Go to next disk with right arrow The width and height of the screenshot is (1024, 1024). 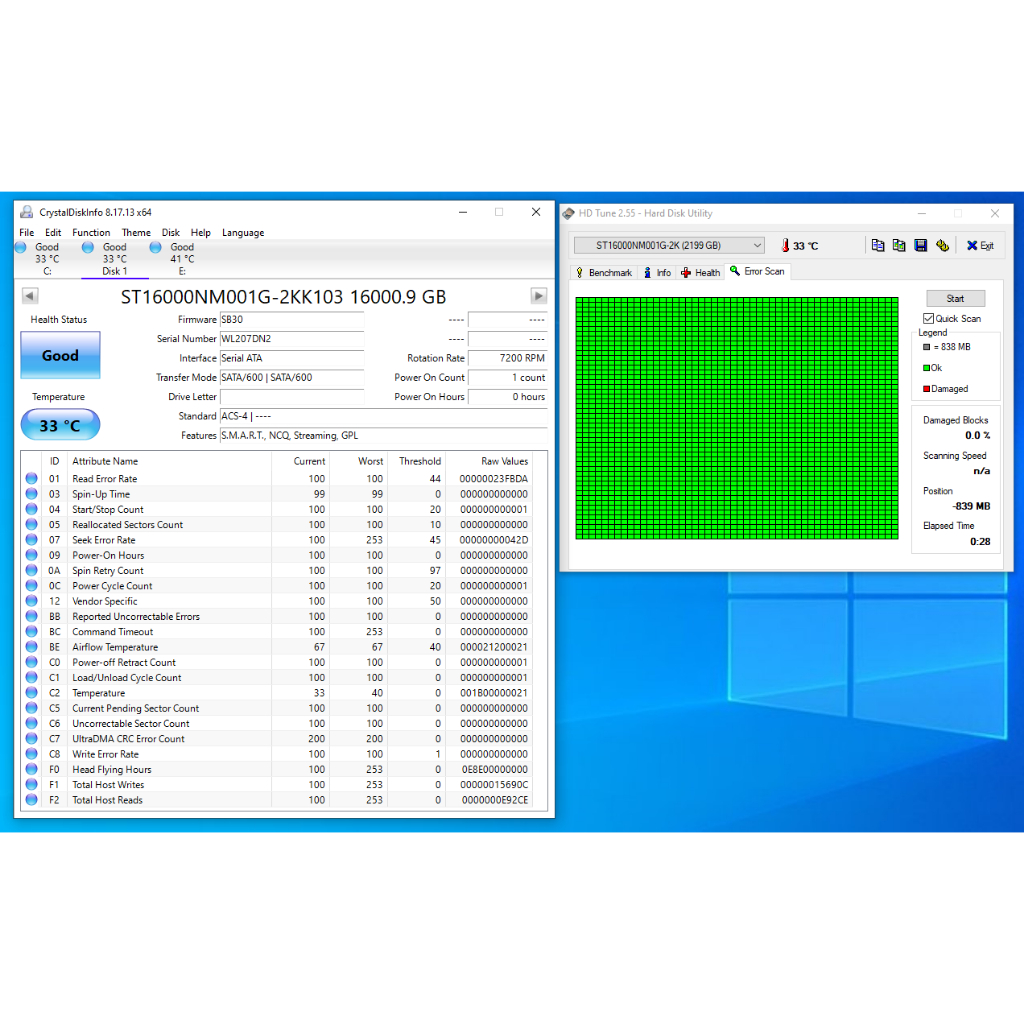coord(539,296)
